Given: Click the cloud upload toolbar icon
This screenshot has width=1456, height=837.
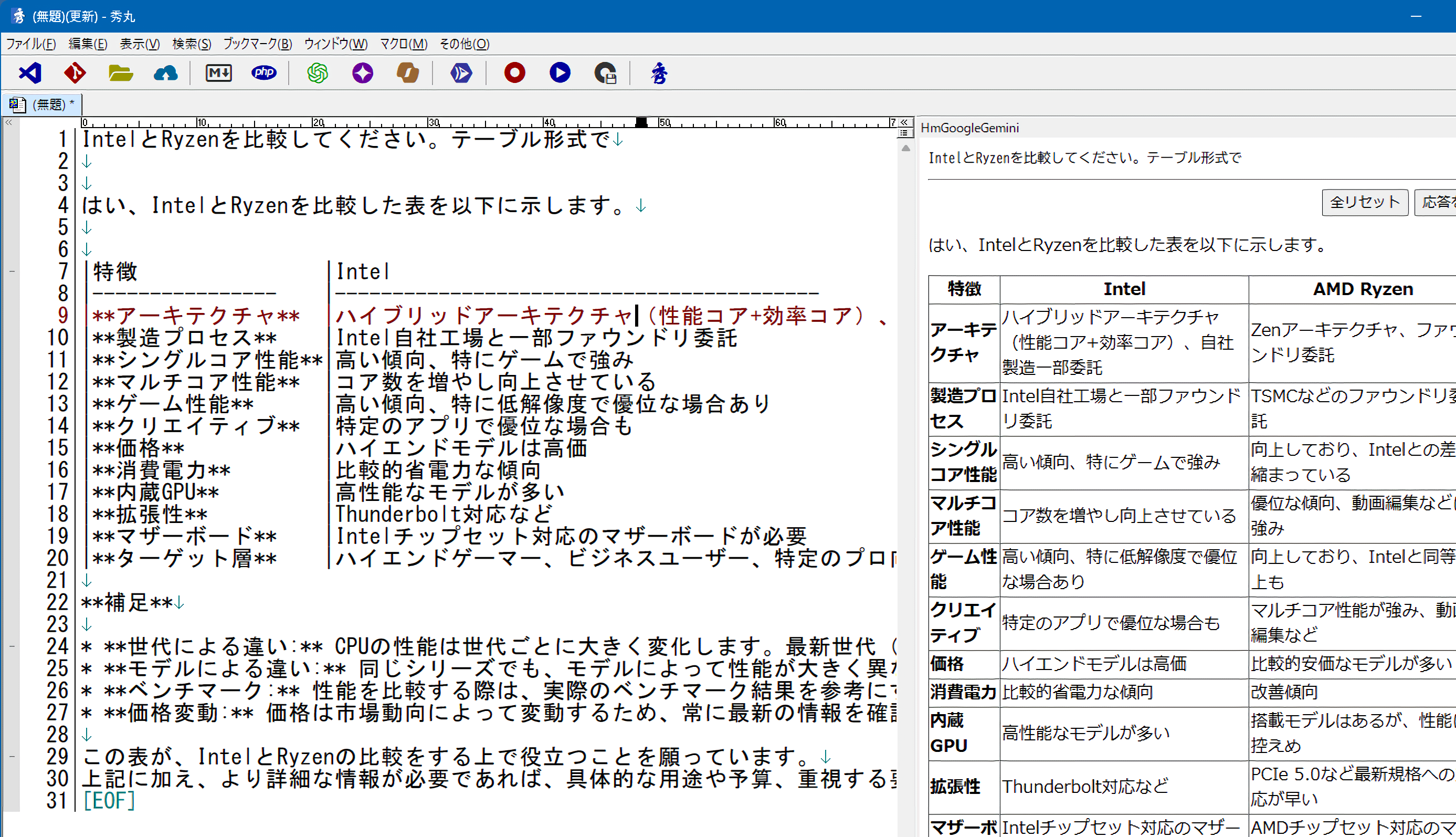Looking at the screenshot, I should coord(165,73).
